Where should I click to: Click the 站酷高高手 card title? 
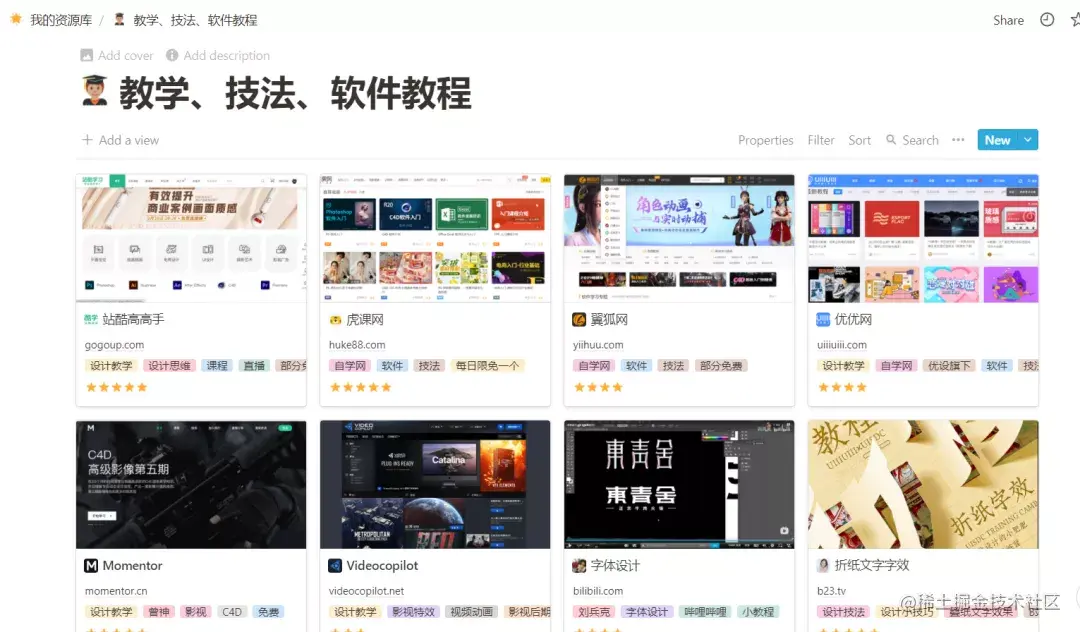point(134,319)
